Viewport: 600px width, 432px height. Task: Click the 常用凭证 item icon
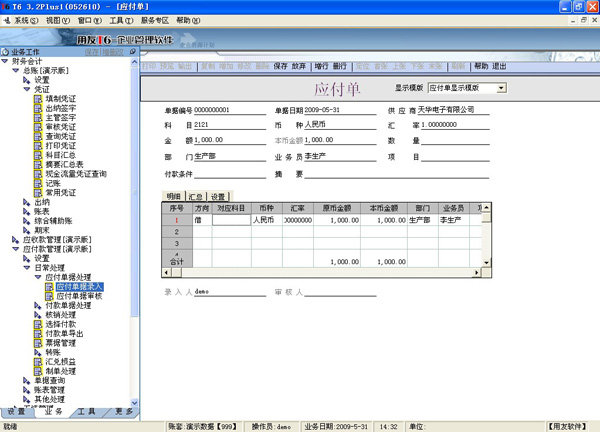click(38, 192)
